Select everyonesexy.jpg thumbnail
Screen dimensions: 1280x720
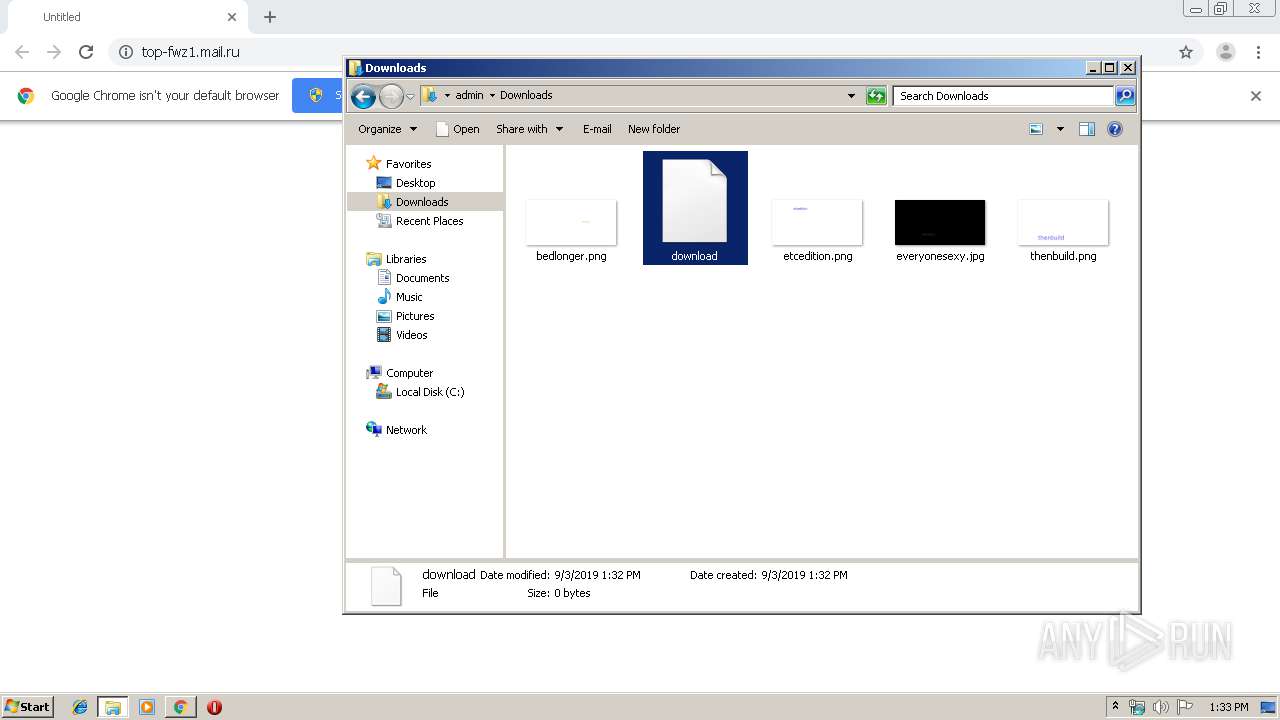(x=940, y=222)
